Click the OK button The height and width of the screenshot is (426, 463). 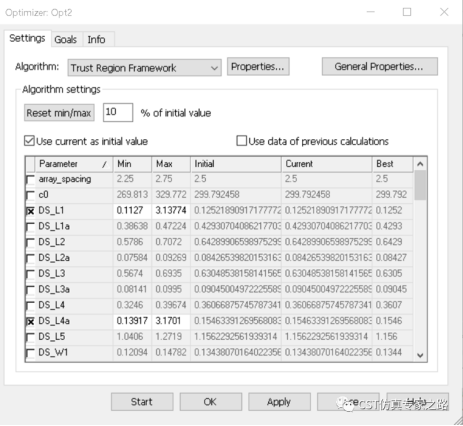click(x=211, y=402)
